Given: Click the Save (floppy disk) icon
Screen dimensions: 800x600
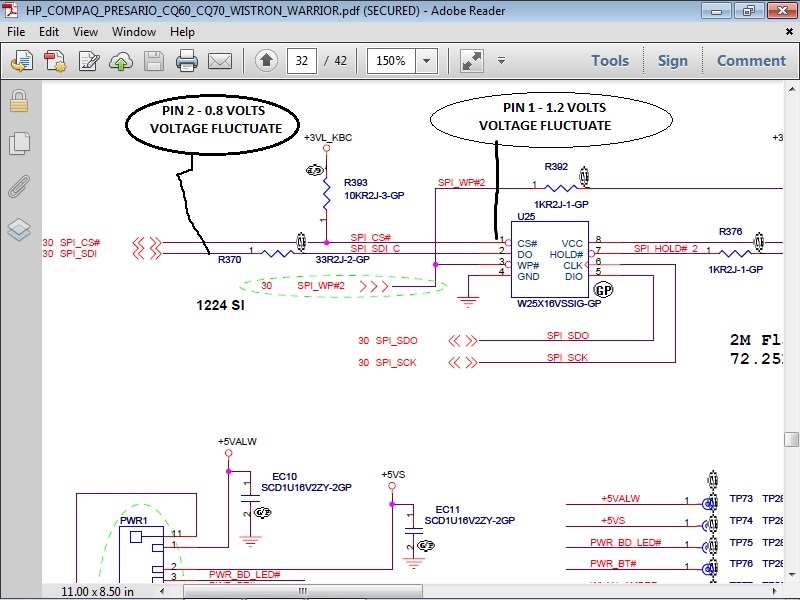Looking at the screenshot, I should 154,61.
